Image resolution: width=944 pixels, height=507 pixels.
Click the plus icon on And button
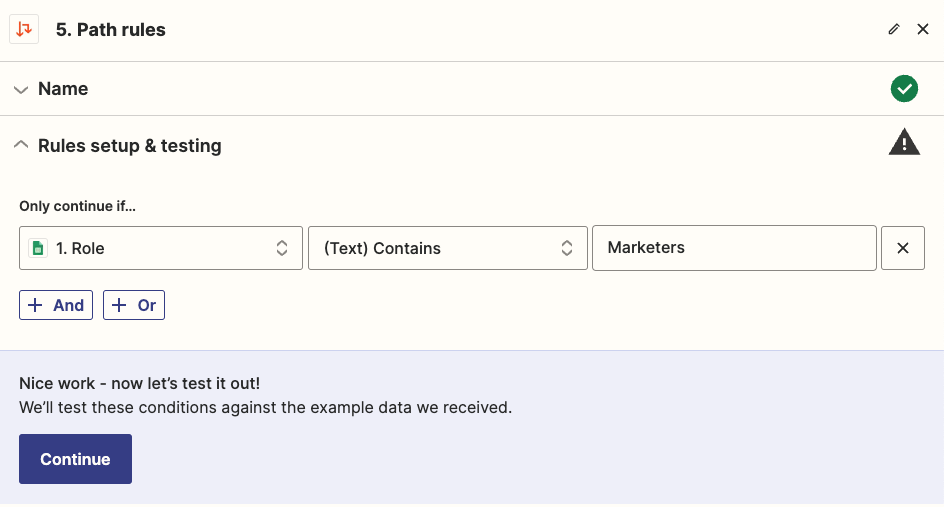click(36, 305)
